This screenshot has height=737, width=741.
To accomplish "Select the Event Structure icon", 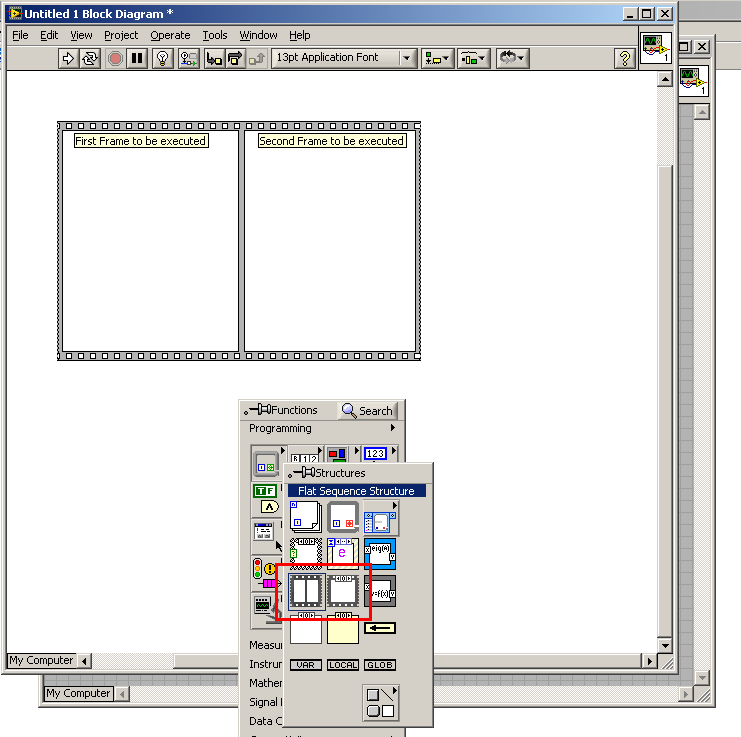I will 343,553.
